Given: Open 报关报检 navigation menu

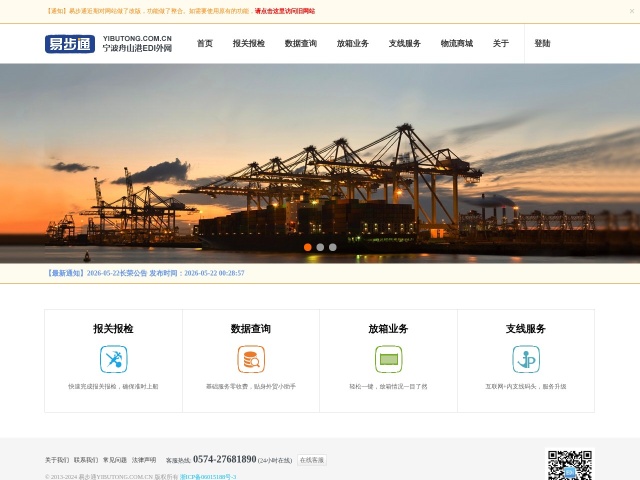Looking at the screenshot, I should tap(249, 43).
